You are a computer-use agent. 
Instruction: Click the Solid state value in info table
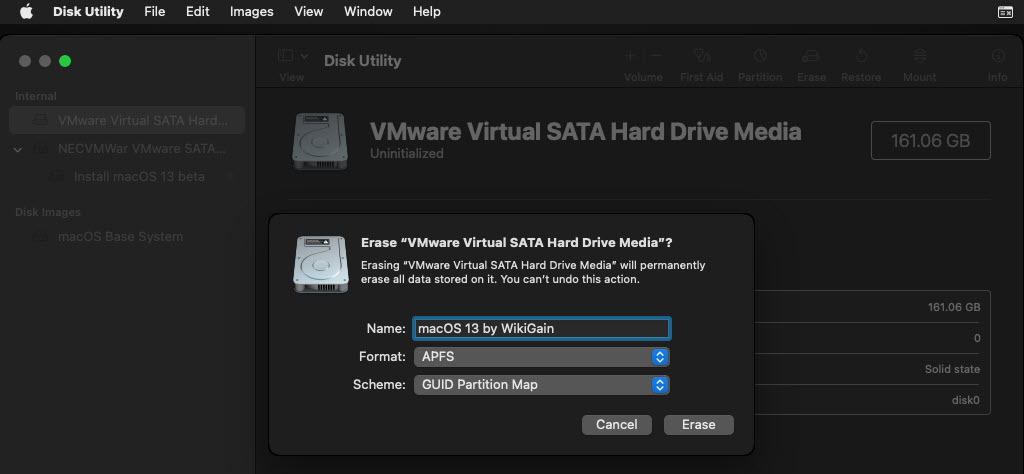(952, 369)
